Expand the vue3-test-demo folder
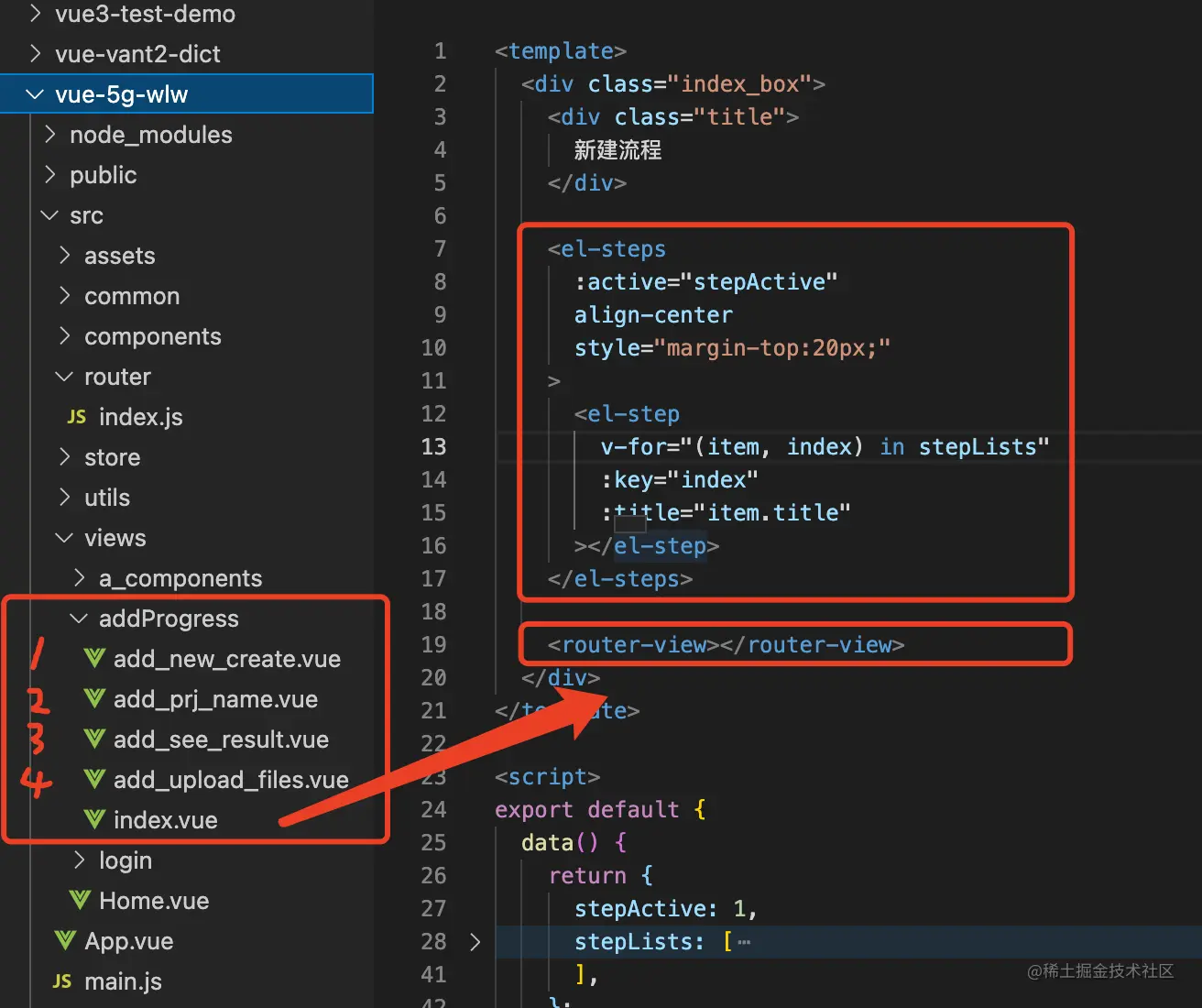 click(x=36, y=14)
